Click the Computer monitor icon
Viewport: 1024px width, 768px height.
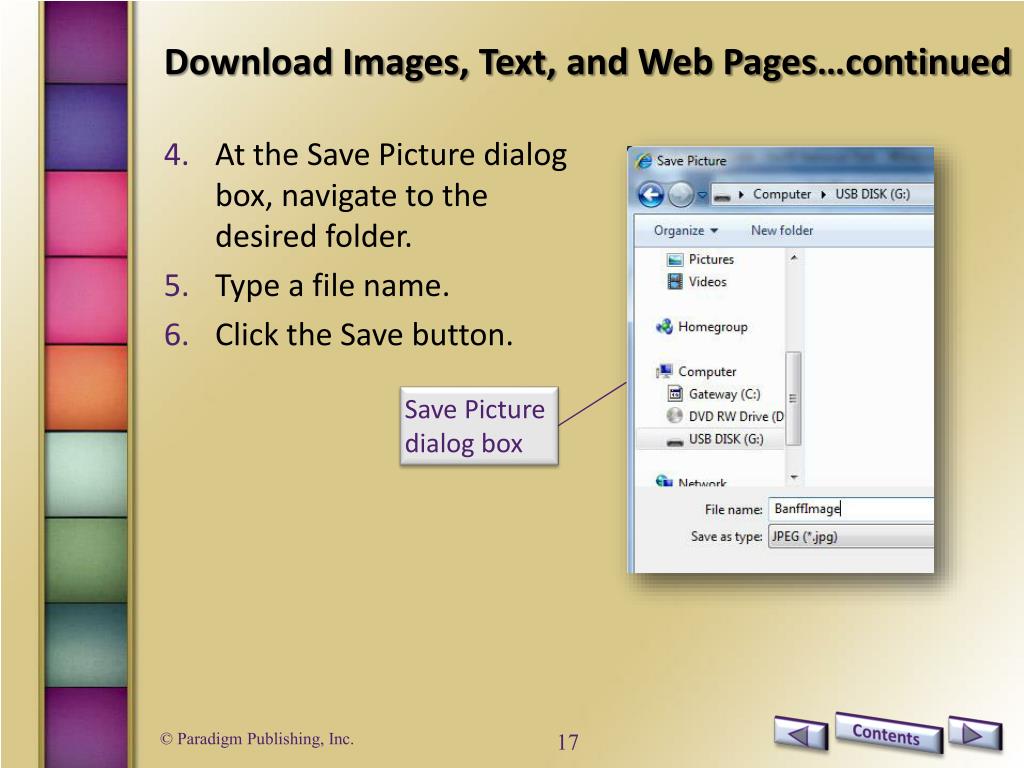point(664,372)
